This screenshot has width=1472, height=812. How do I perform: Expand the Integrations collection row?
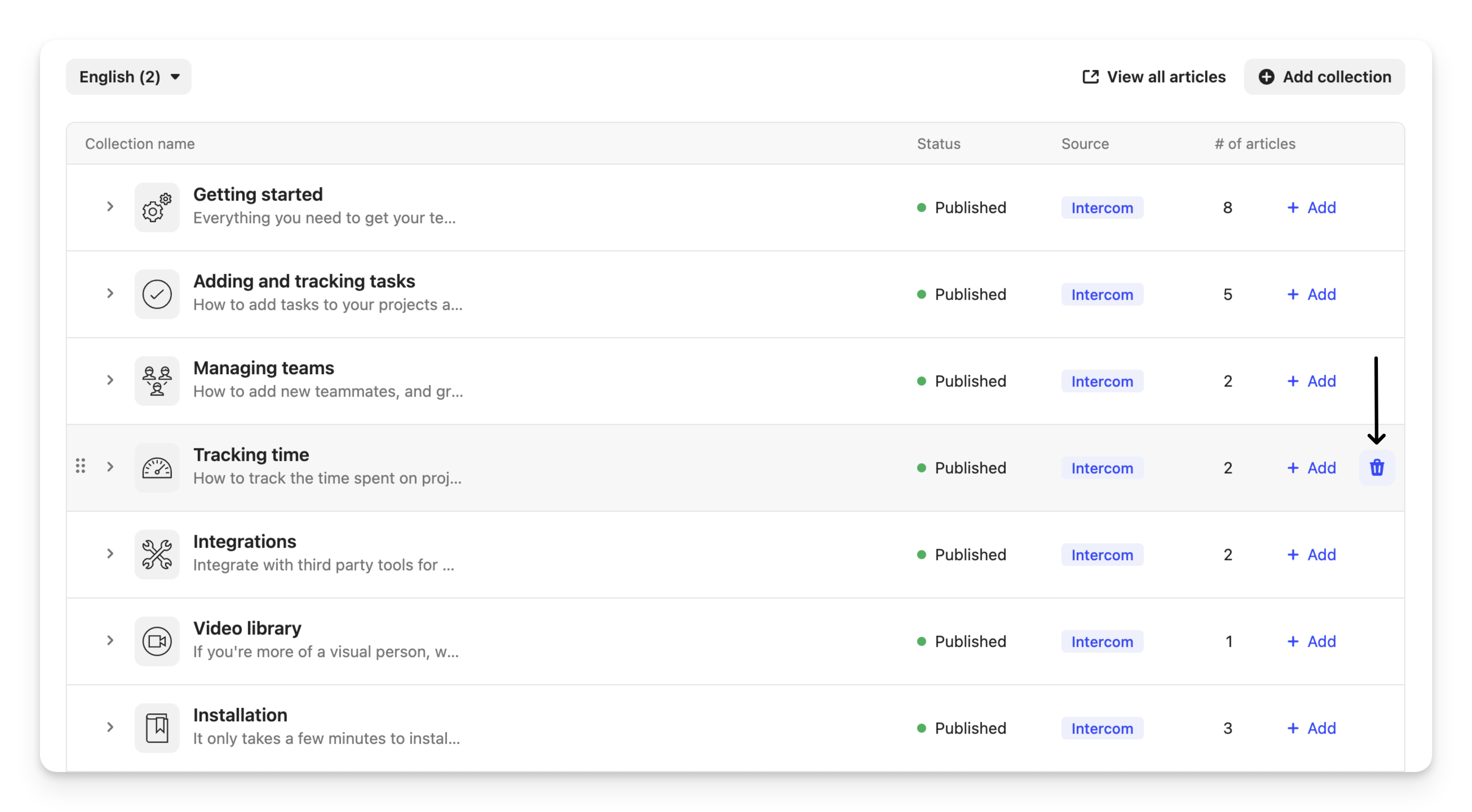pyautogui.click(x=110, y=554)
